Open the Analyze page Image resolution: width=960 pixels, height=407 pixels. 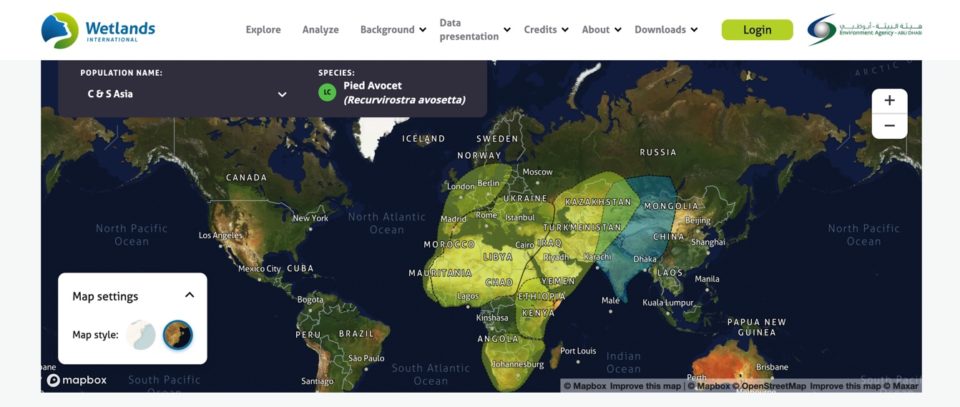320,29
